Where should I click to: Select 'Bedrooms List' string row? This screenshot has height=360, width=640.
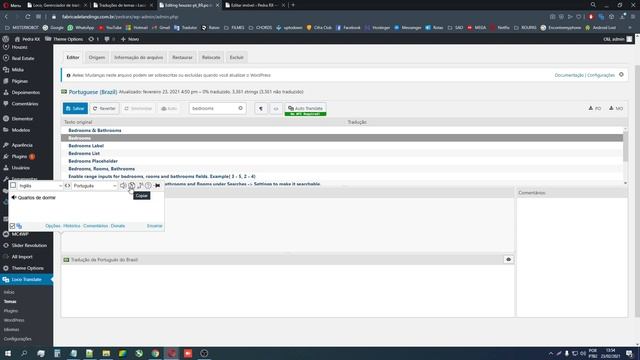(342, 153)
